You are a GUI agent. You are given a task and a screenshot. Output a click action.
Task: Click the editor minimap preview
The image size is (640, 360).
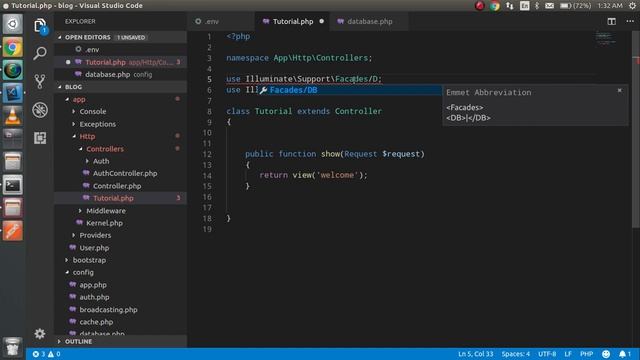[x=606, y=39]
